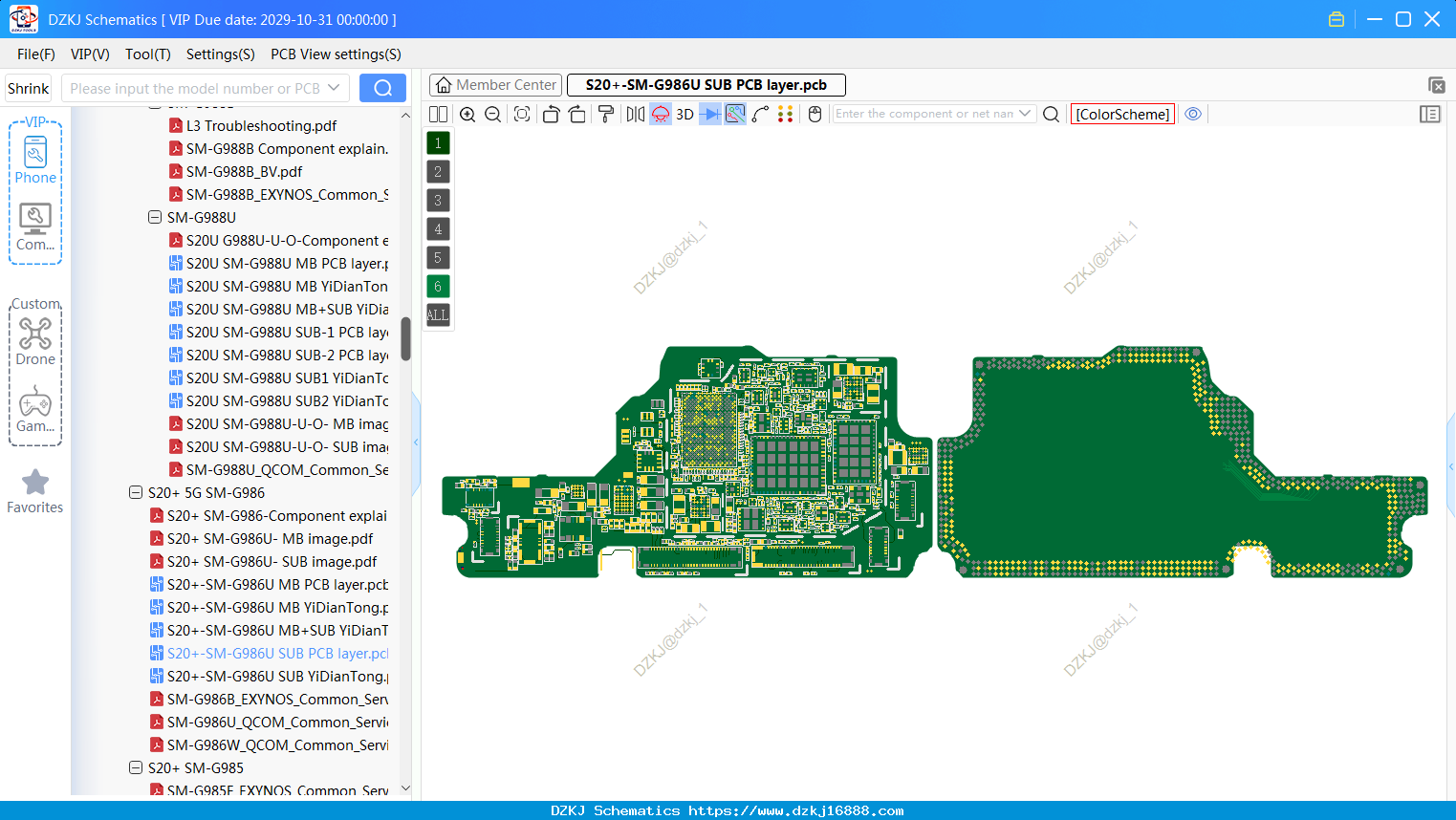Click the DZKJ app logo
Image resolution: width=1456 pixels, height=820 pixels.
[x=23, y=19]
